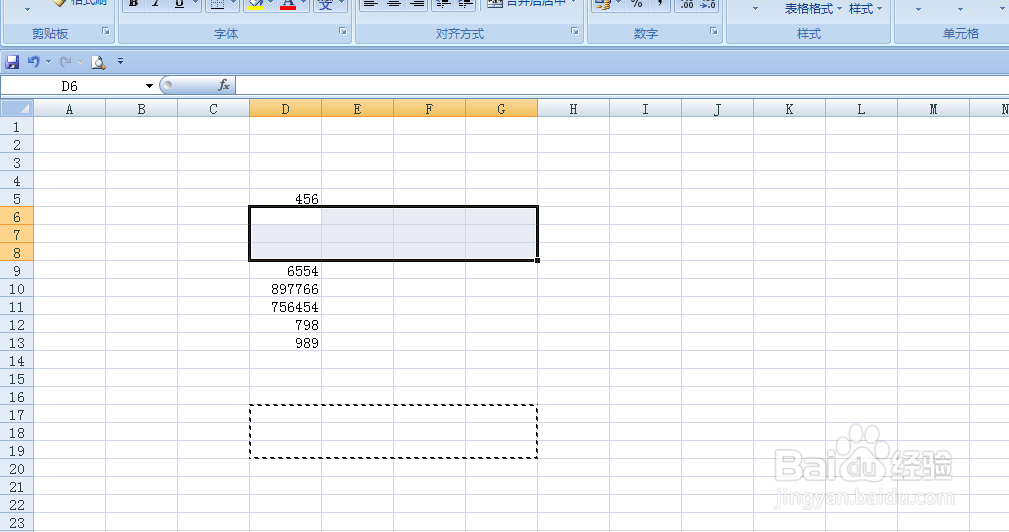This screenshot has width=1009, height=532.
Task: Toggle Bold formatting
Action: click(x=134, y=4)
